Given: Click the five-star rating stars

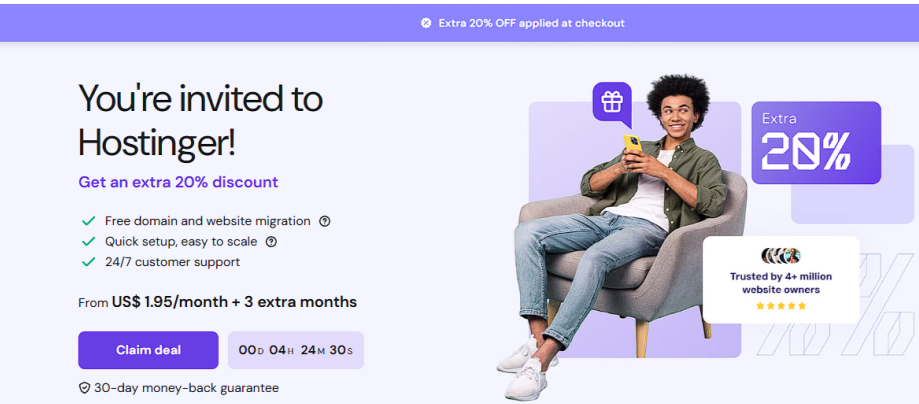Looking at the screenshot, I should click(781, 306).
